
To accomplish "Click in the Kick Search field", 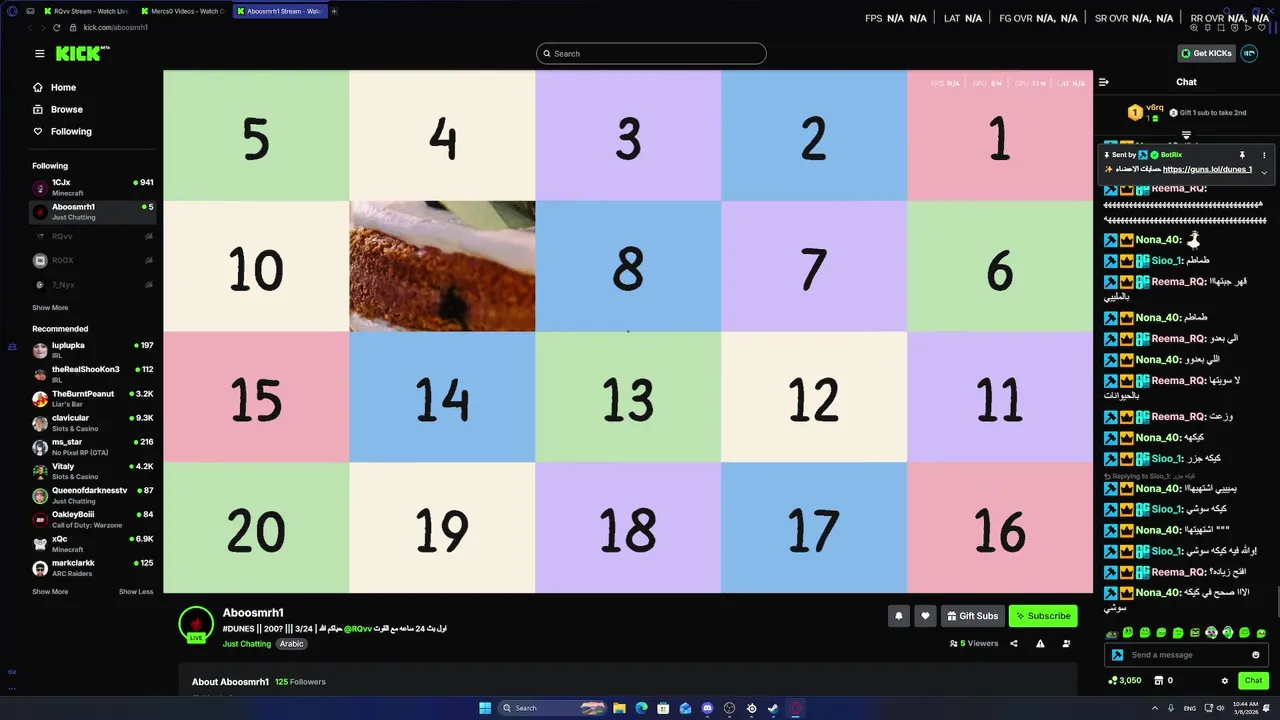I will click(651, 54).
